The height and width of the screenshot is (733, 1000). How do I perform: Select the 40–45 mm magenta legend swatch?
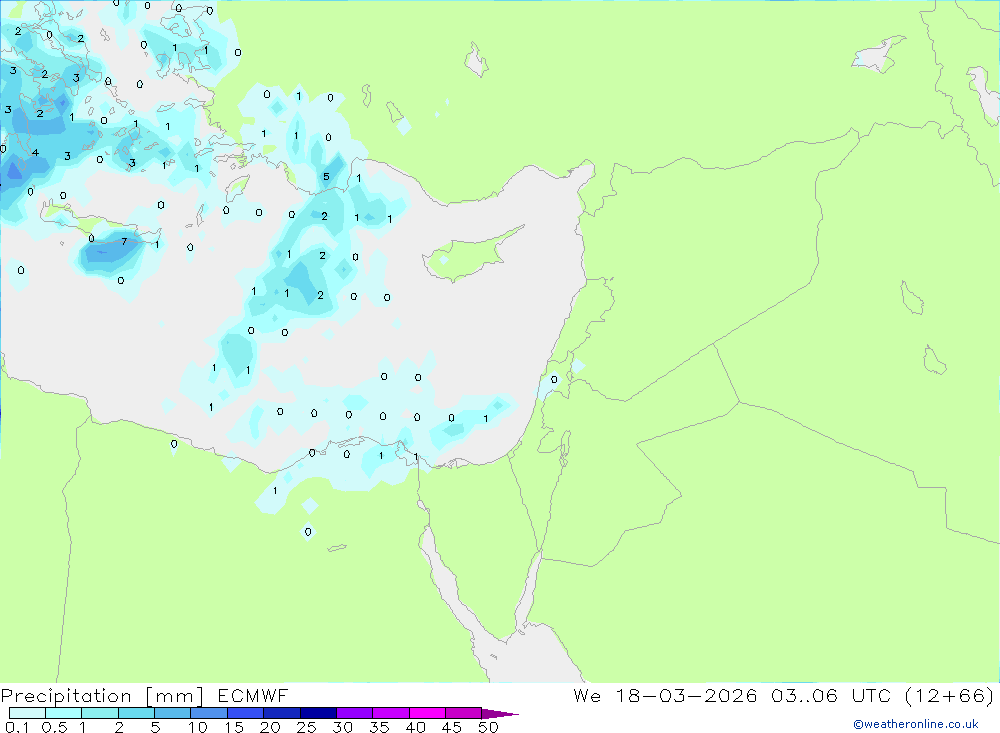pos(427,713)
